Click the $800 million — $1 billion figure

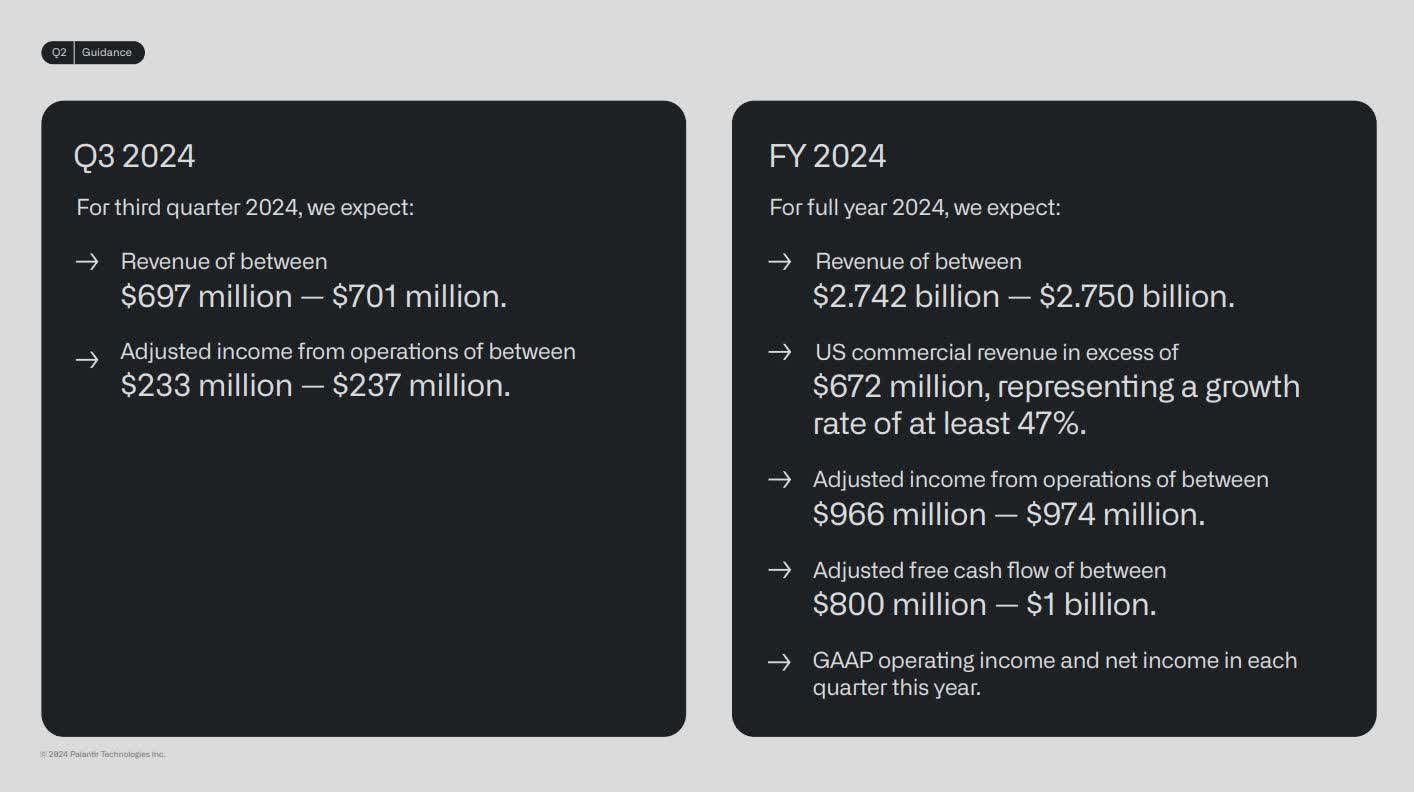tap(984, 604)
